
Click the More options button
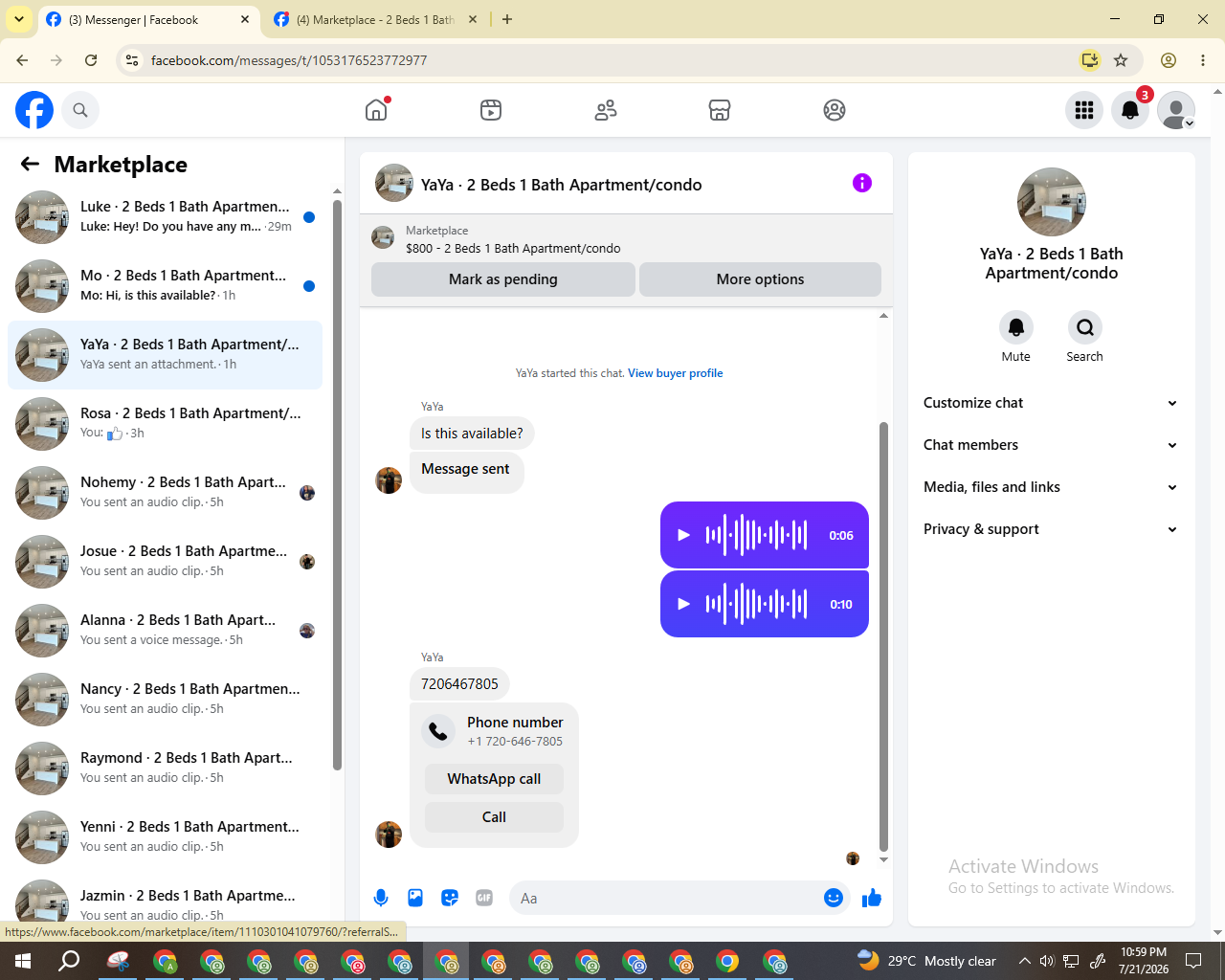(760, 279)
